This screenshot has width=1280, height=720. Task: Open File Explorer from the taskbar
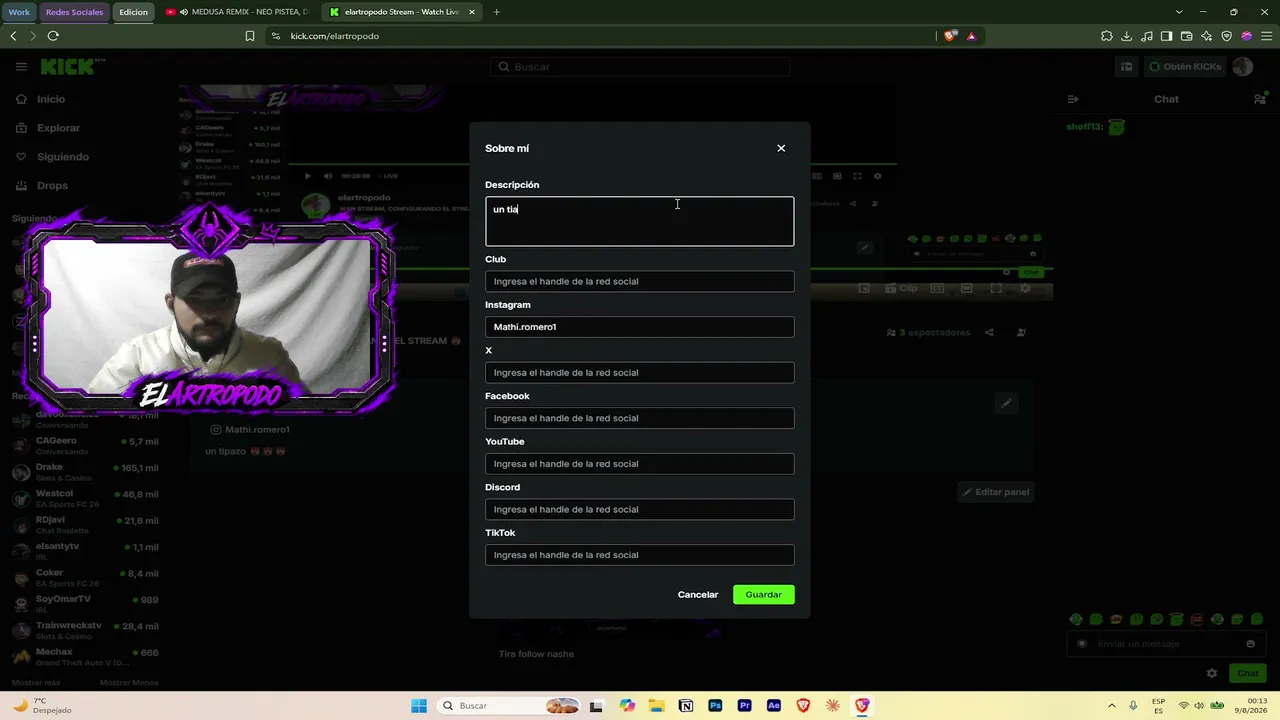click(657, 706)
